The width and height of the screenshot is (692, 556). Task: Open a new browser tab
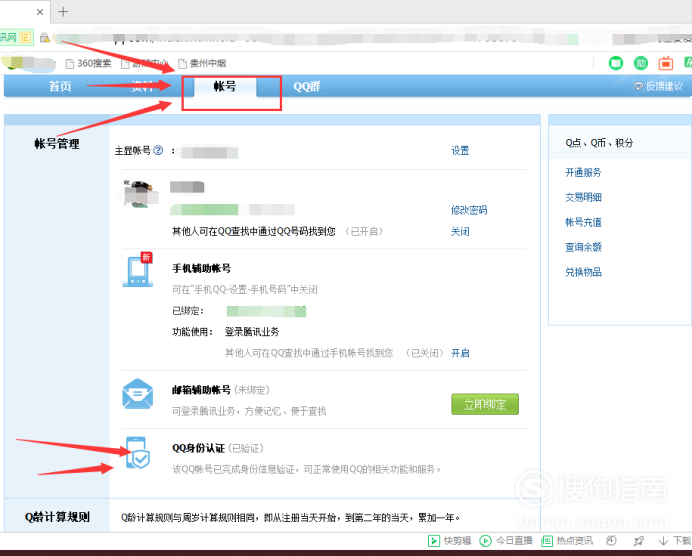coord(63,12)
